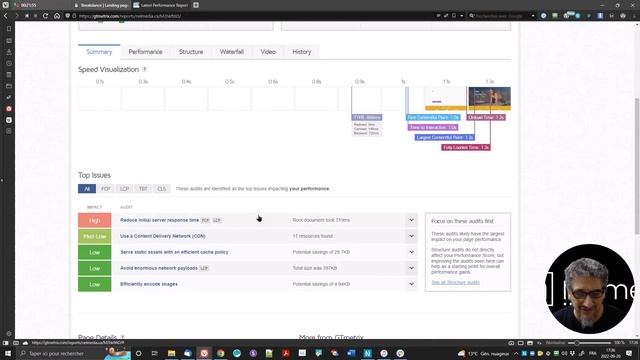This screenshot has width=640, height=360.
Task: Click Fully Loaded Time marker label
Action: point(466,147)
